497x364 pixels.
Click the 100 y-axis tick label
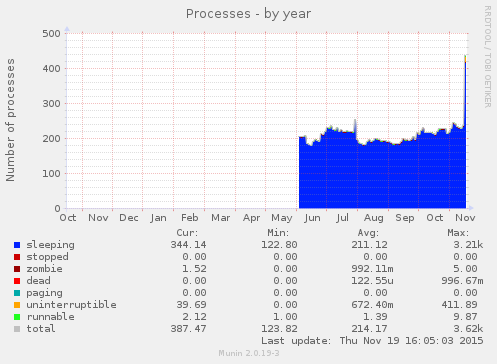51,174
